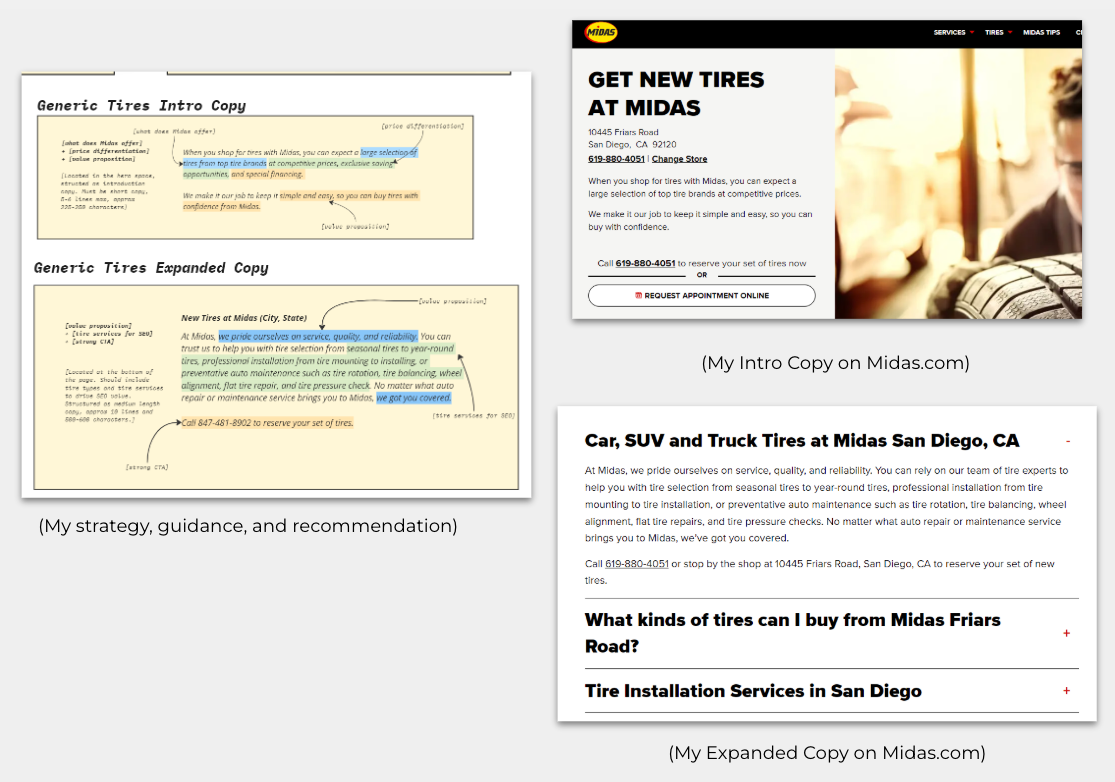The height and width of the screenshot is (782, 1115).
Task: Click '10445 Friars Road' address text
Action: point(623,132)
